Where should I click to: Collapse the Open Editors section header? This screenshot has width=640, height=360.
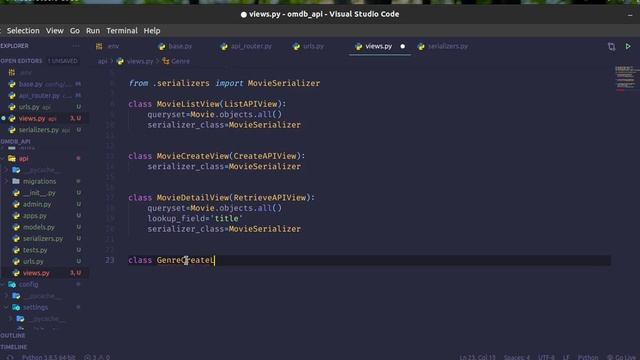[x=21, y=61]
